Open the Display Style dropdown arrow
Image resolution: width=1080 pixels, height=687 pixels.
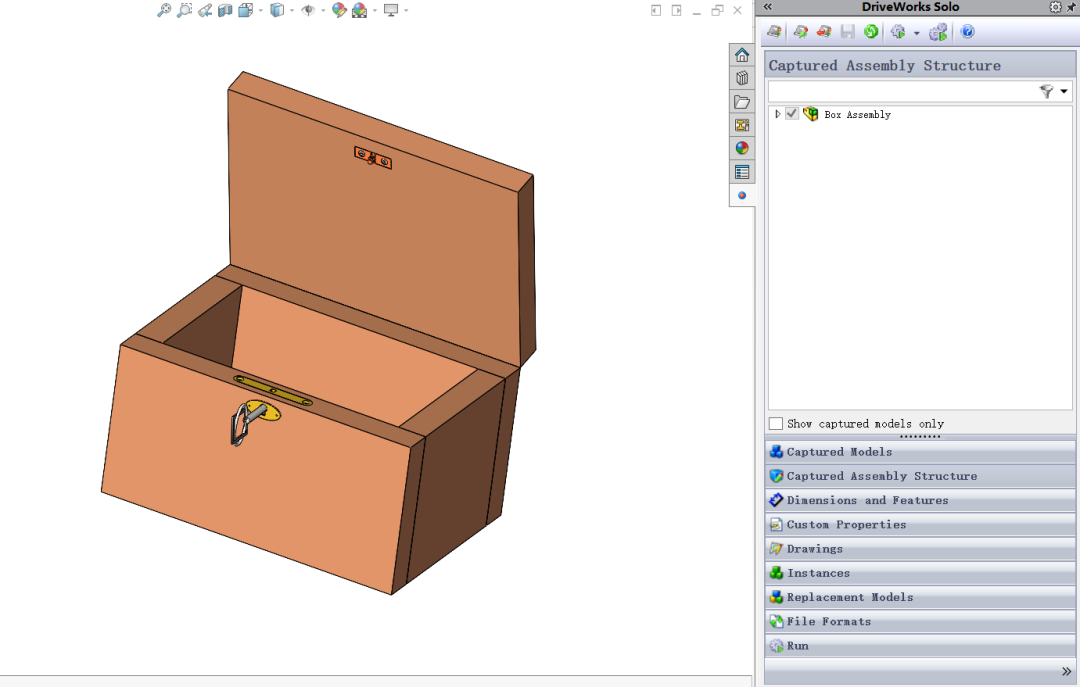(x=292, y=11)
